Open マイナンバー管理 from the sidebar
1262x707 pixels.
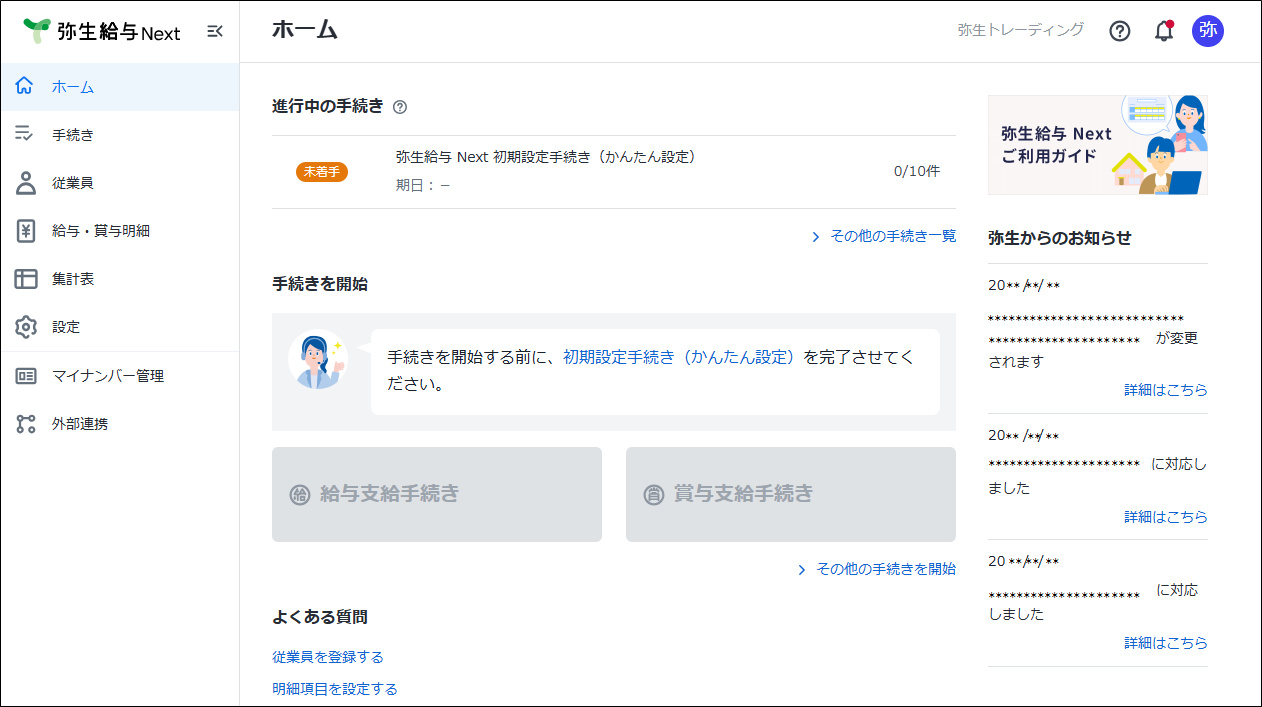click(x=120, y=376)
